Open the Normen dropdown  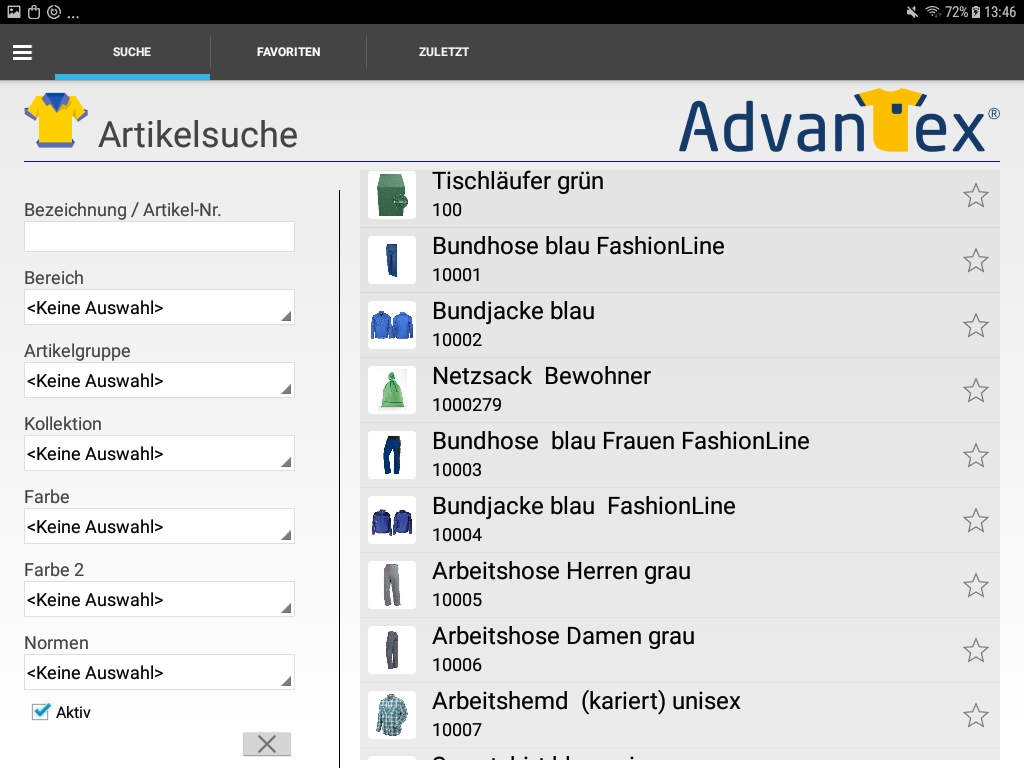point(159,673)
